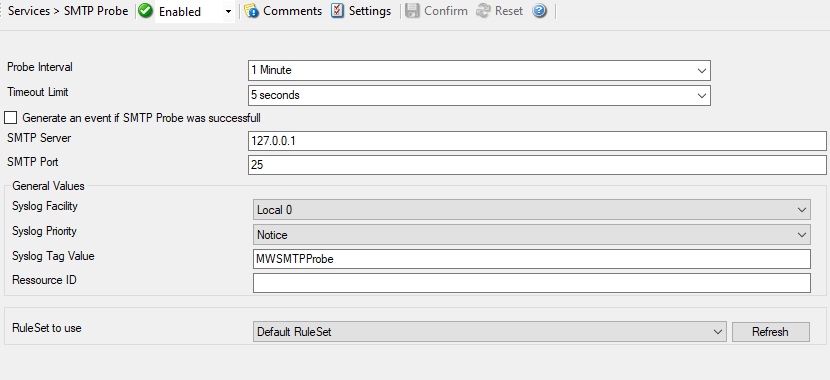The width and height of the screenshot is (830, 380).
Task: Open the blue help question icon
Action: 539,11
